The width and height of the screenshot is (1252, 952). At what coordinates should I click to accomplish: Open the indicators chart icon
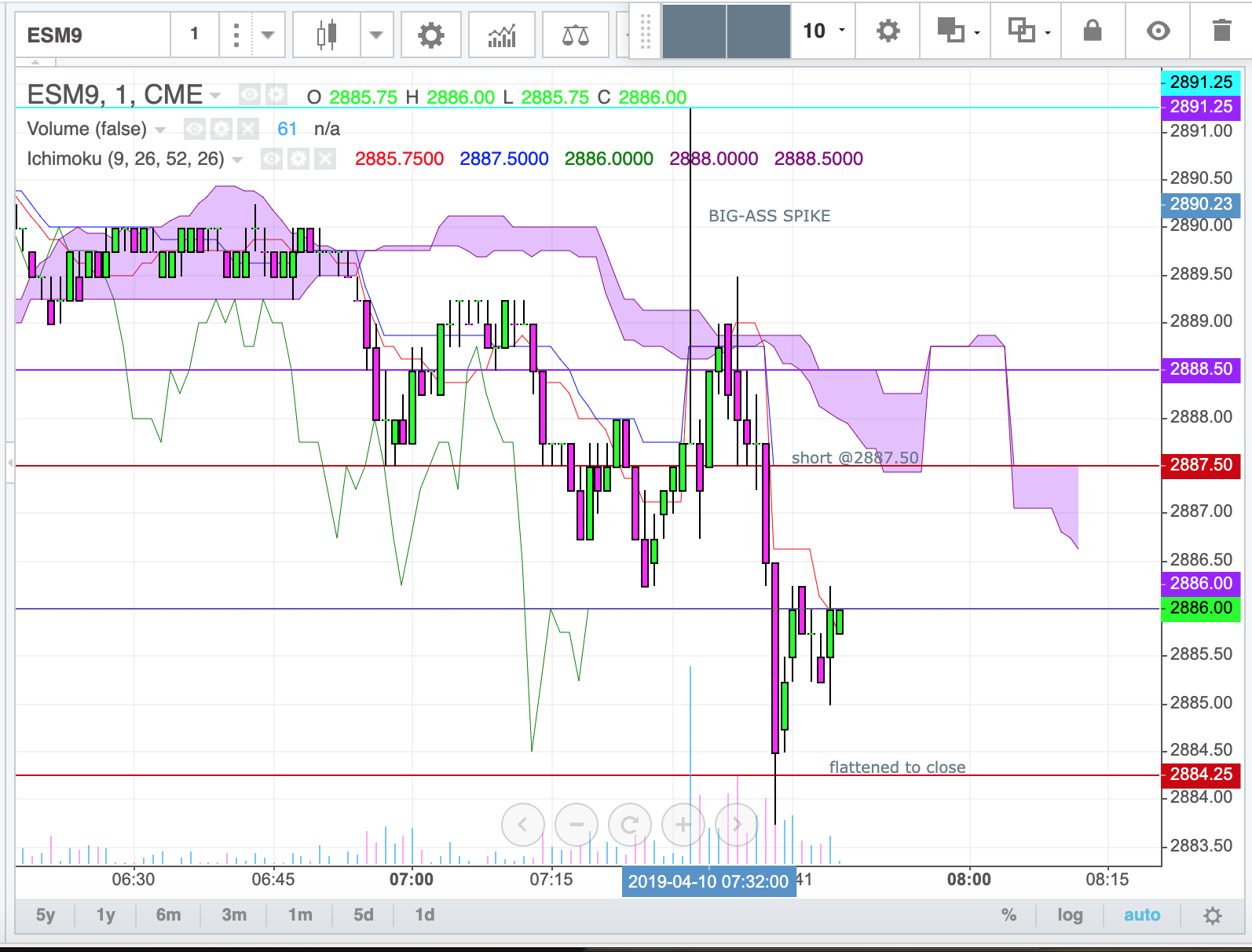pyautogui.click(x=502, y=35)
